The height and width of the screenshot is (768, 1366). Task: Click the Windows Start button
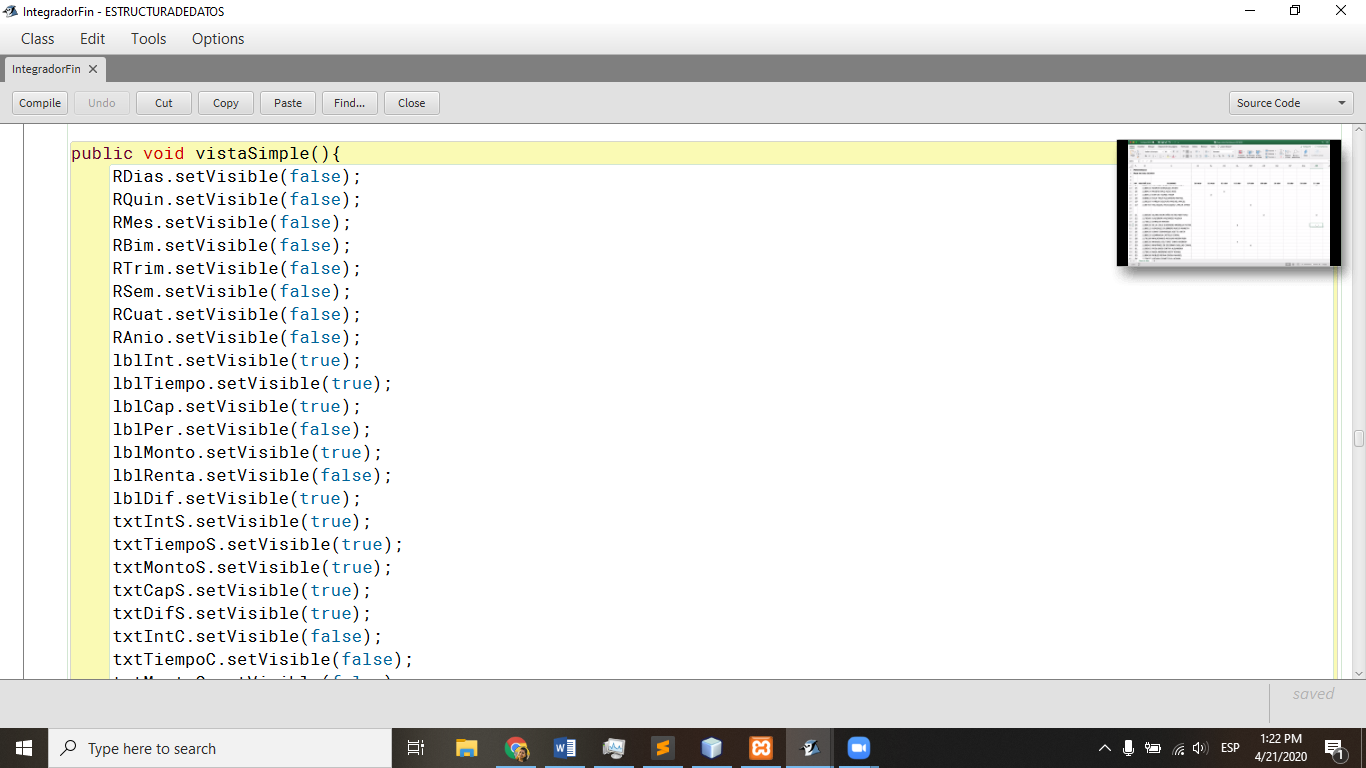(x=24, y=748)
